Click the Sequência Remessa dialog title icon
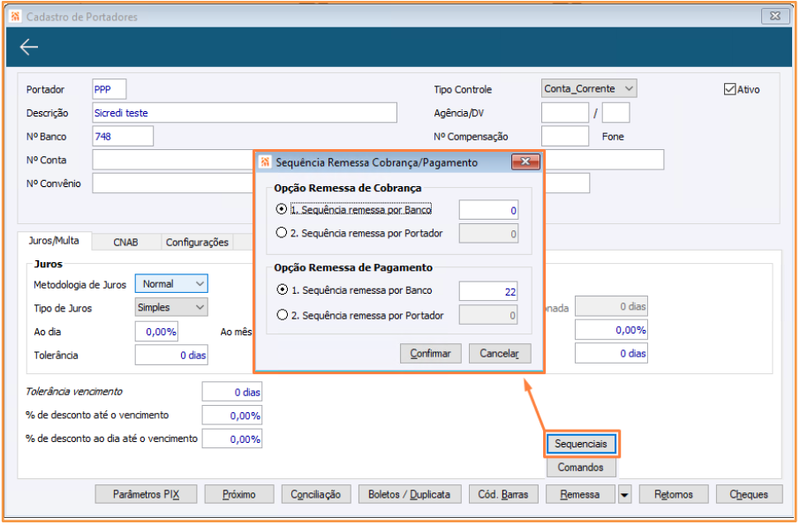Viewport: 800px width, 525px height. 265,162
